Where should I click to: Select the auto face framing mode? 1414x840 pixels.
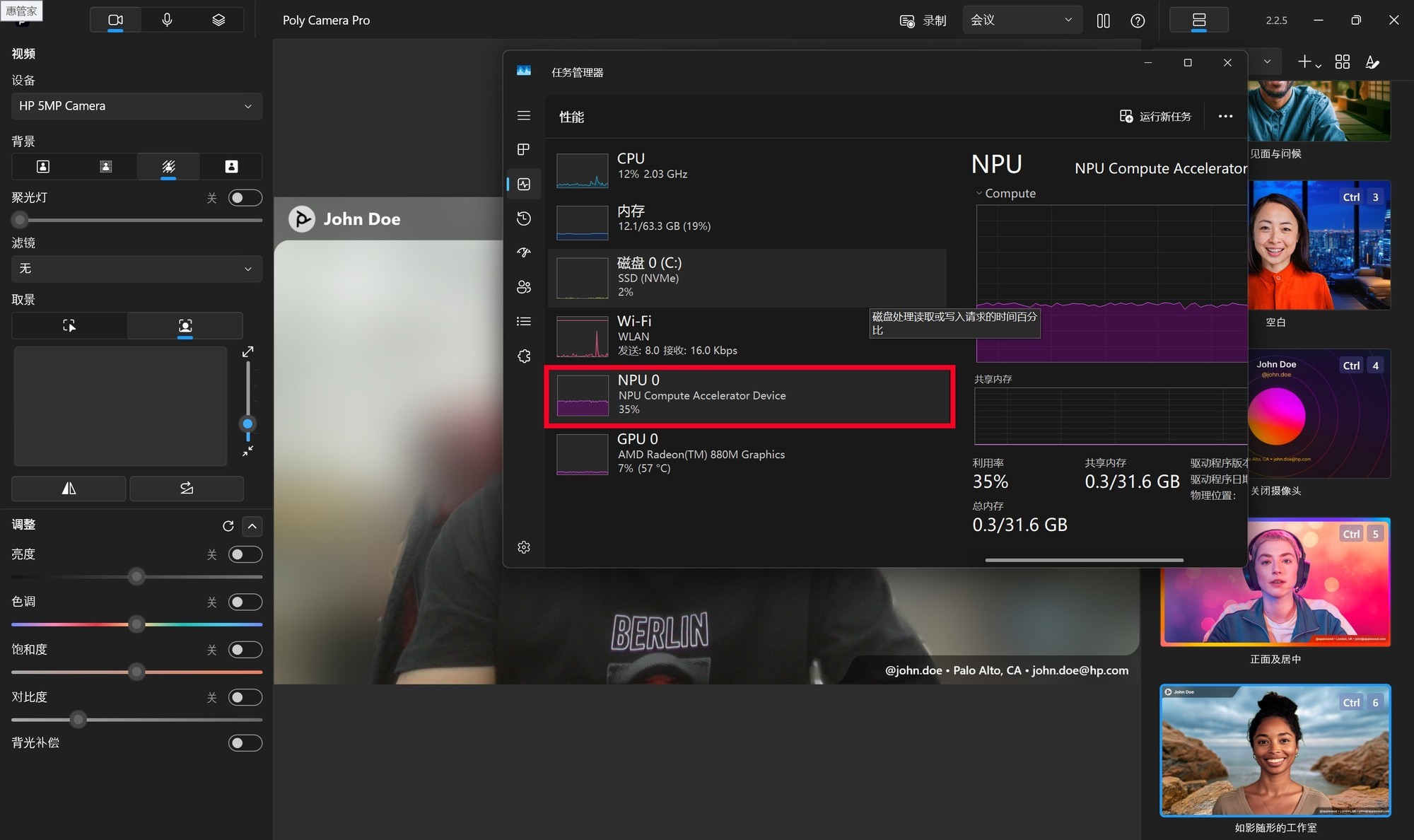coord(185,325)
